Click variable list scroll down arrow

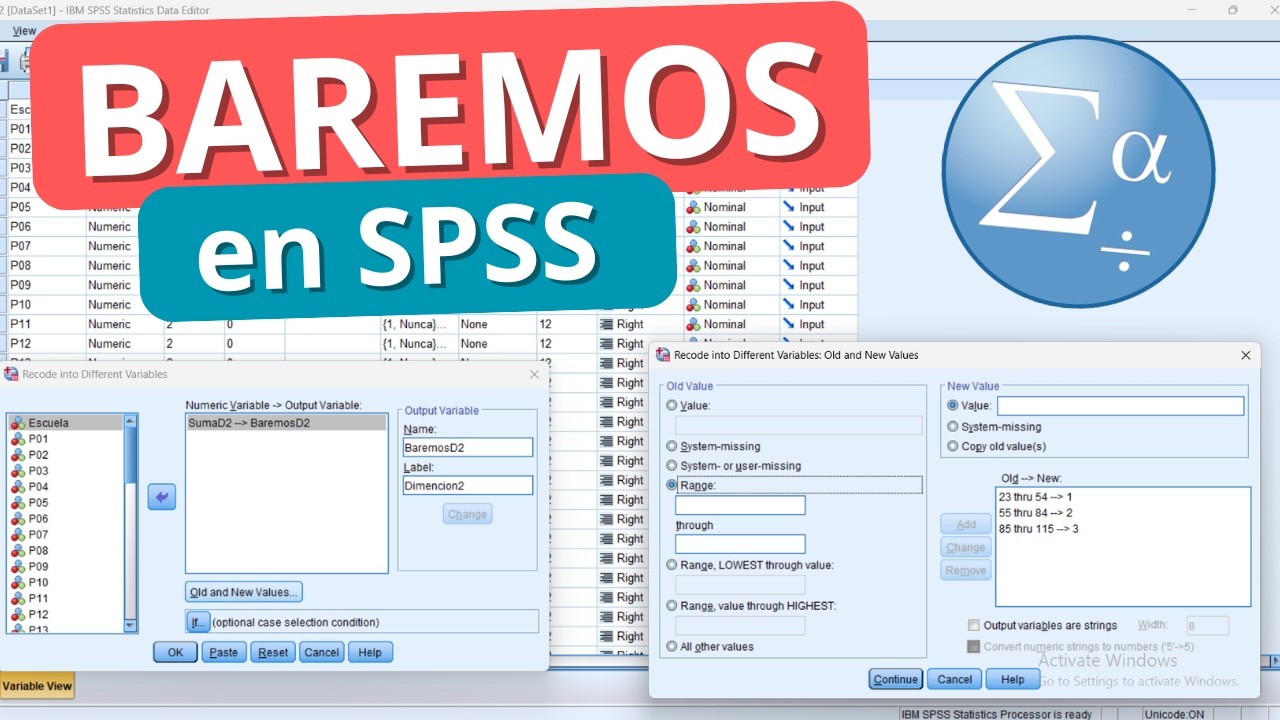pyautogui.click(x=130, y=625)
